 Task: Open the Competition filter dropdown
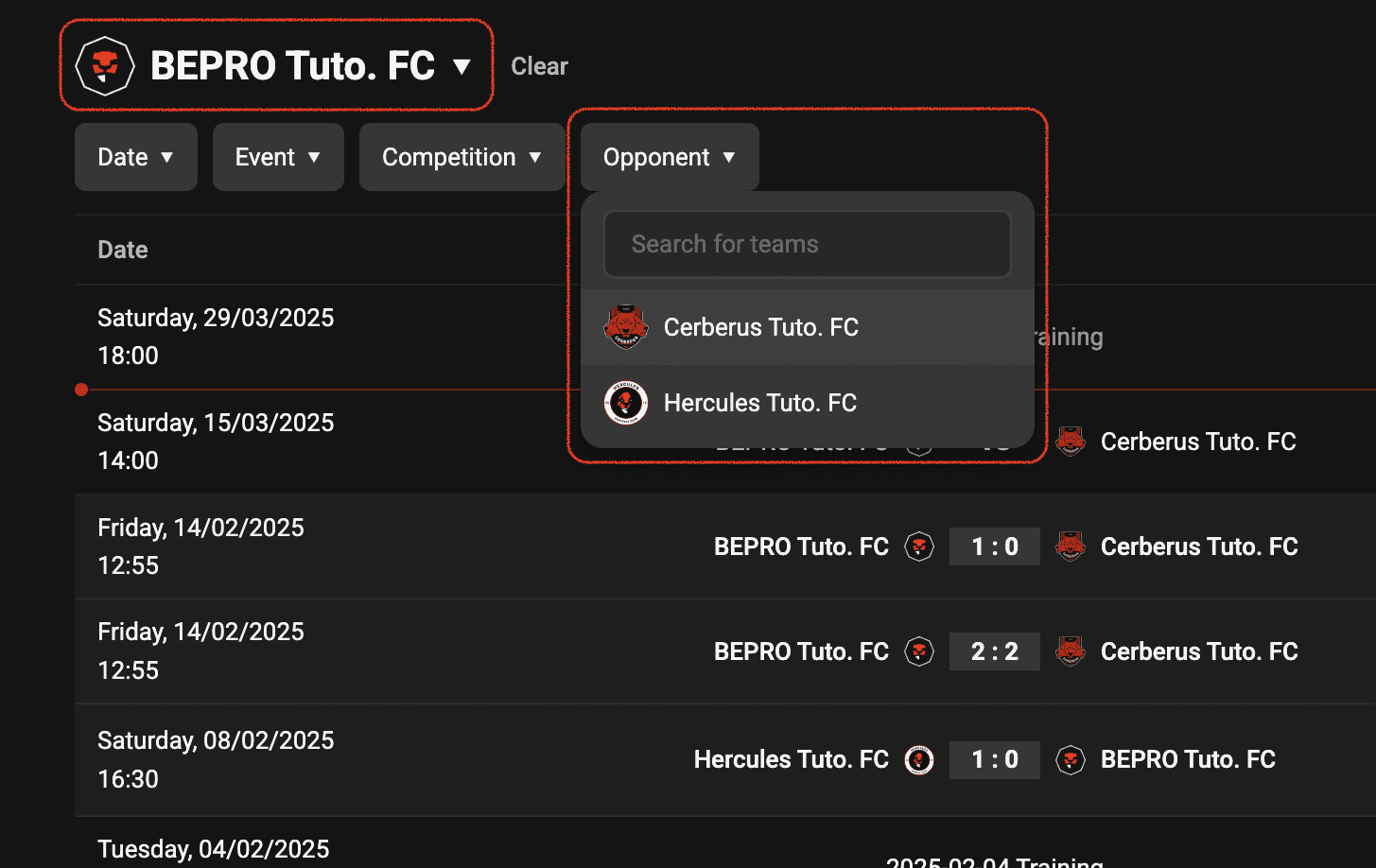pos(462,157)
